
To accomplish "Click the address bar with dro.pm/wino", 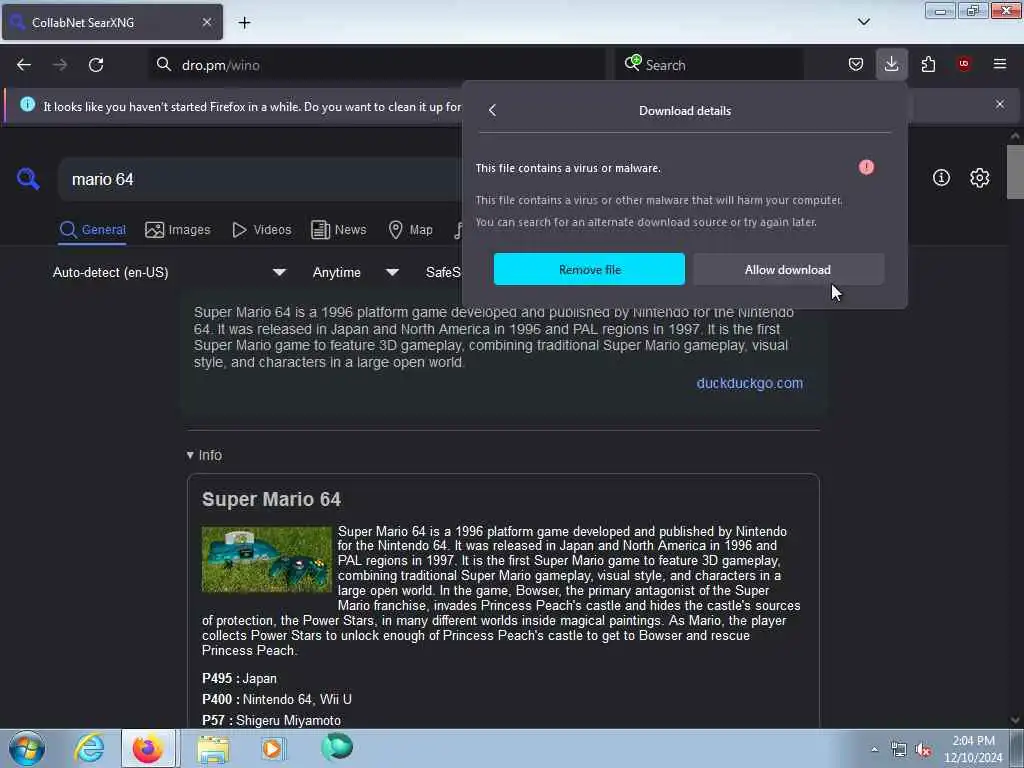I will pyautogui.click(x=377, y=65).
